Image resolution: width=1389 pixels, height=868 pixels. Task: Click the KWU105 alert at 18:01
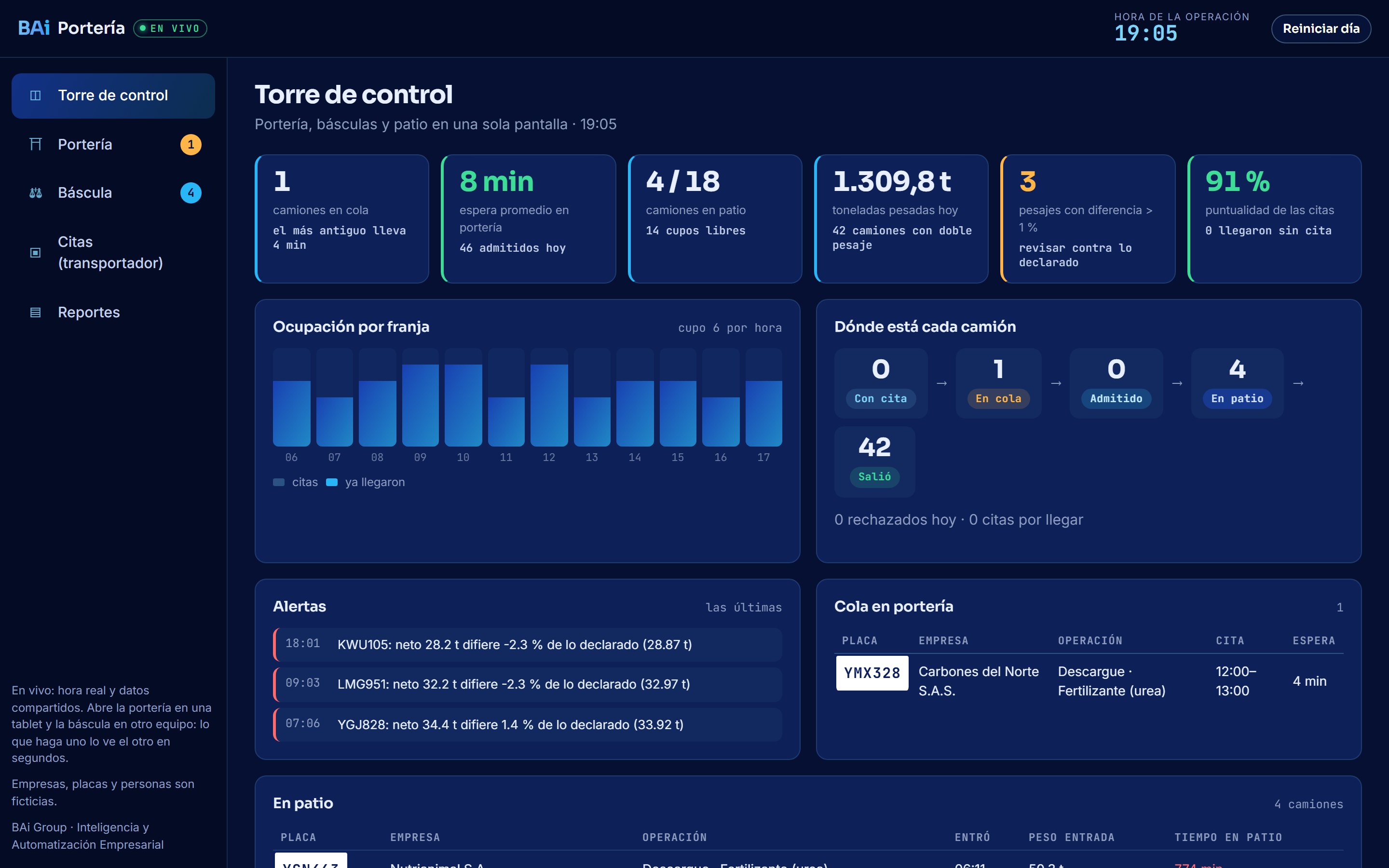(x=528, y=645)
